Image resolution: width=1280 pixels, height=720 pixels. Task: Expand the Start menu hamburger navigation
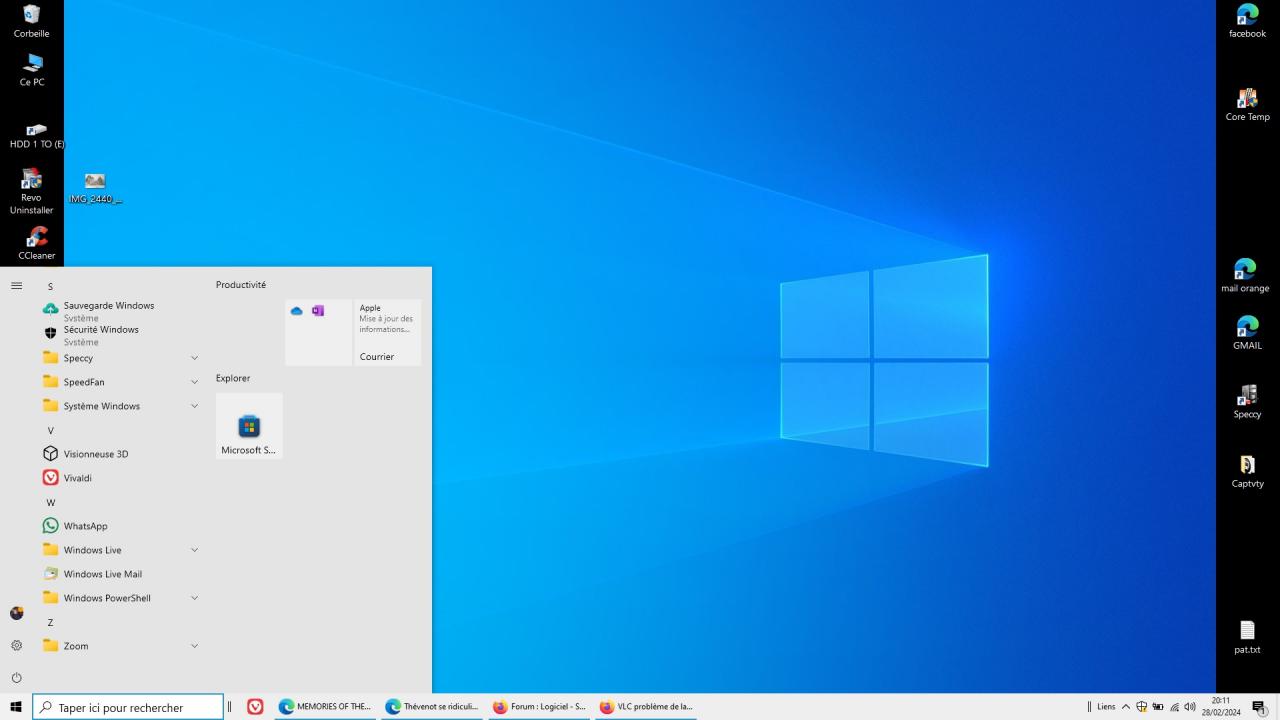point(16,286)
